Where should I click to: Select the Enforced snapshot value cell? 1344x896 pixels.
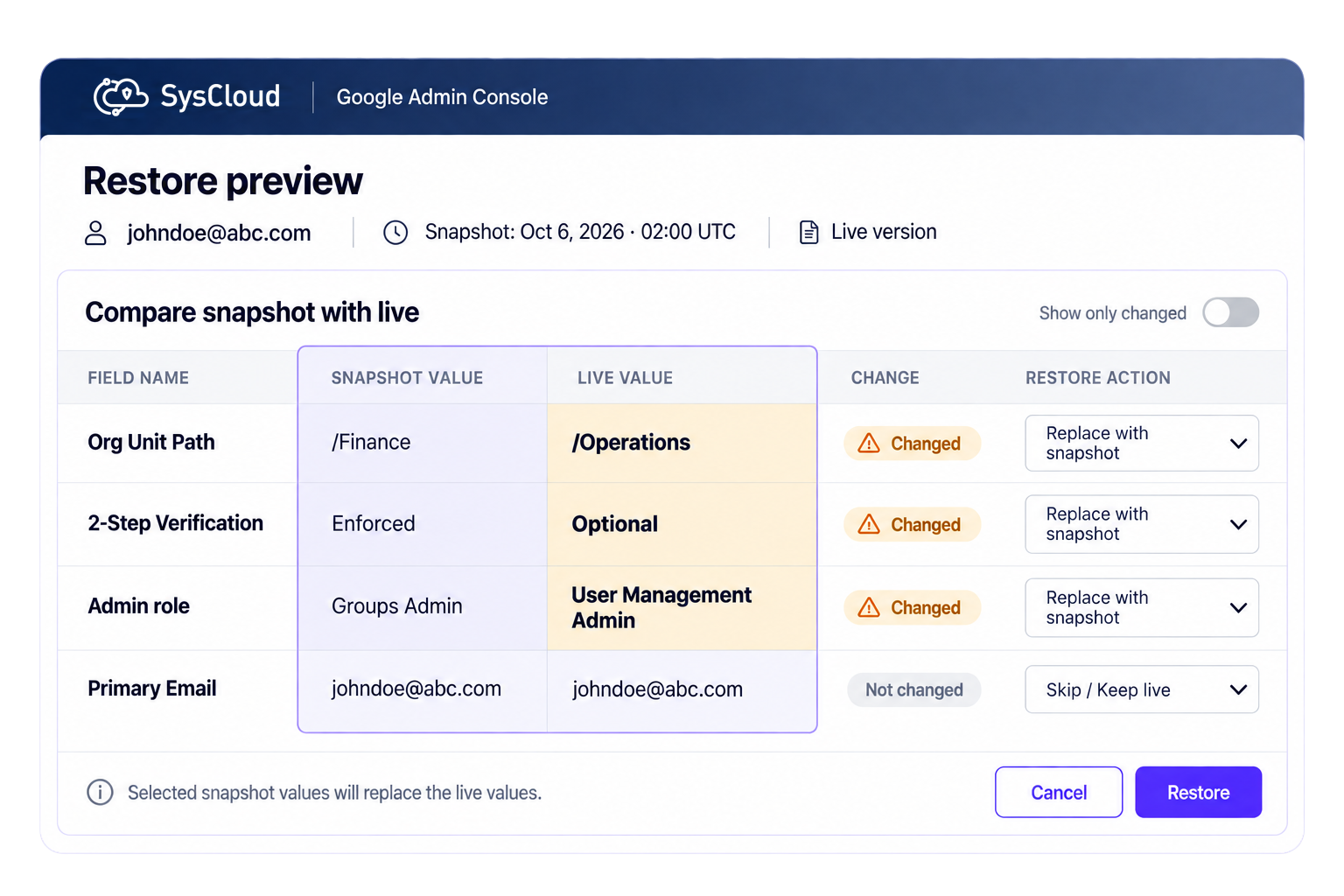coord(423,524)
